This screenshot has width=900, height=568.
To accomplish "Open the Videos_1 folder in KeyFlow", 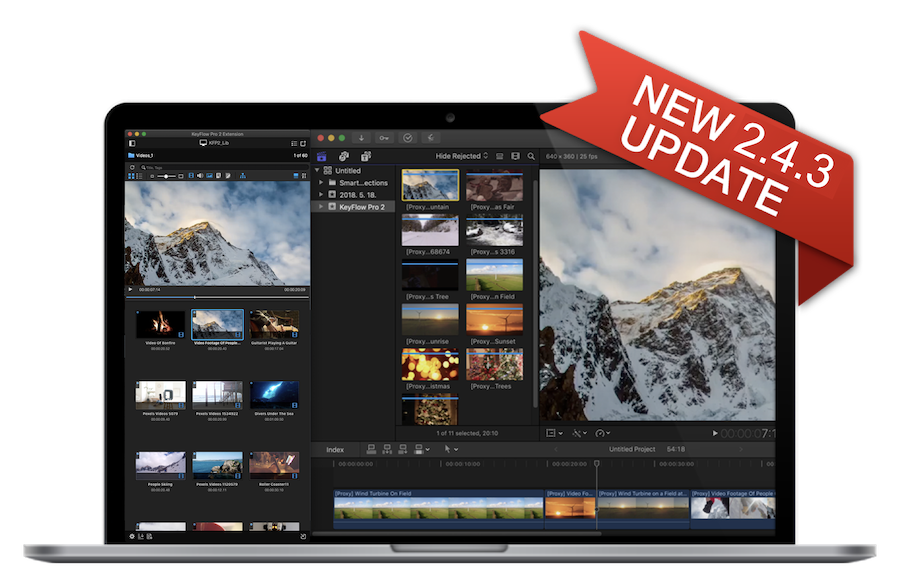I will [141, 155].
